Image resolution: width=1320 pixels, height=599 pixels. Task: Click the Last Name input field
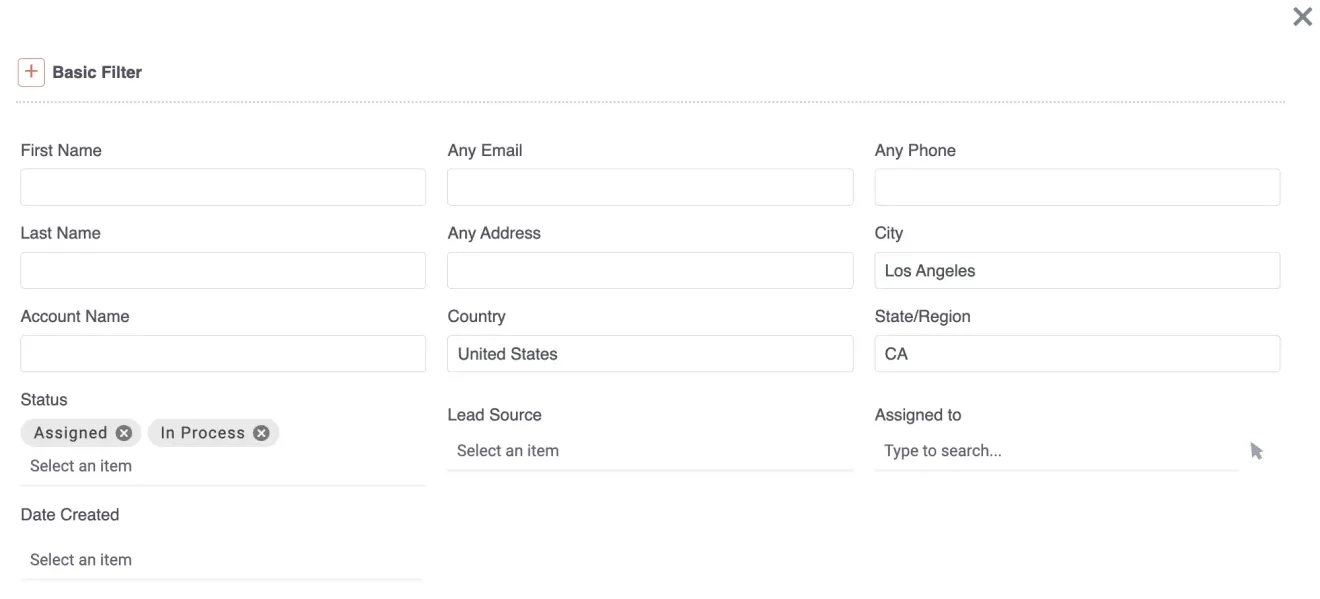pyautogui.click(x=222, y=269)
